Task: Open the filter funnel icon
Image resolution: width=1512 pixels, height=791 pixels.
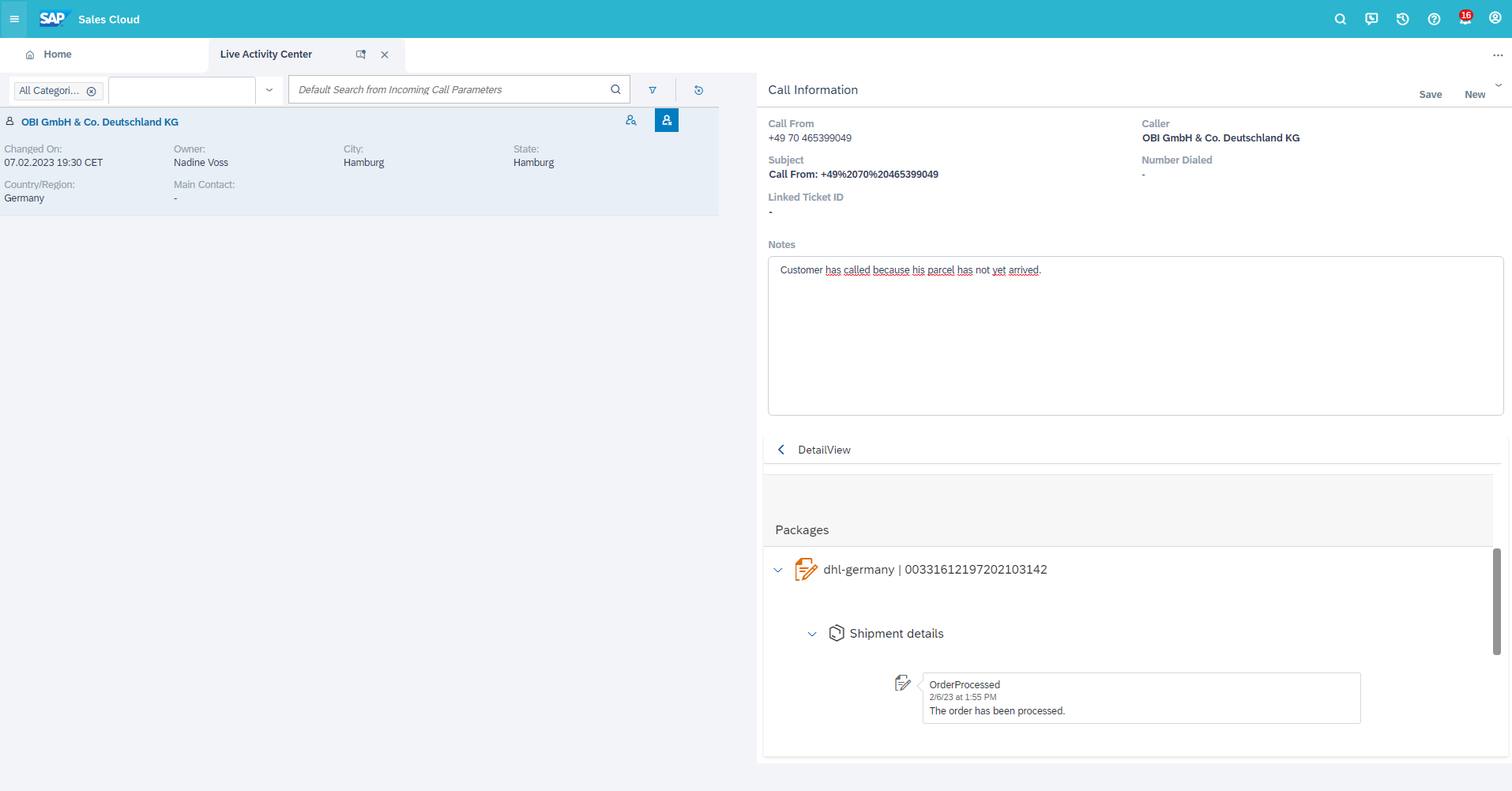Action: (x=653, y=90)
